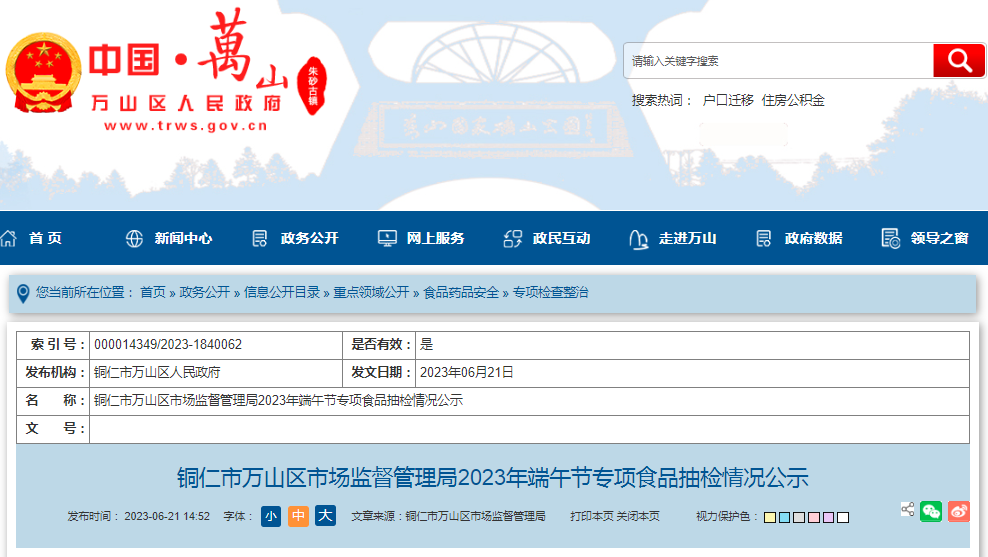This screenshot has height=557, width=988.
Task: Select the yellow eye-protection color swatch
Action: point(770,517)
